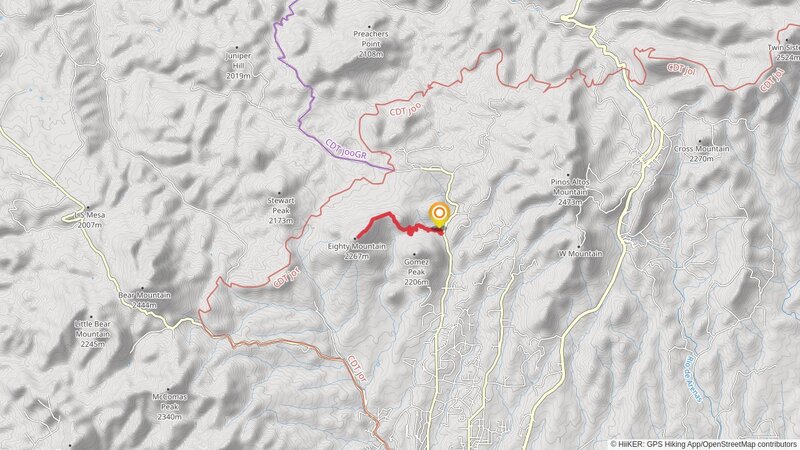The width and height of the screenshot is (800, 450).
Task: Click the yellow trailhead location pin
Action: point(438,215)
